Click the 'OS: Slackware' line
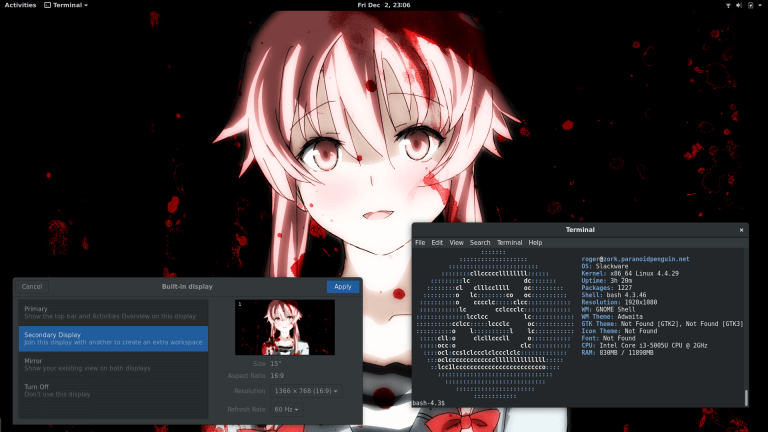Viewport: 768px width, 432px height. (605, 266)
